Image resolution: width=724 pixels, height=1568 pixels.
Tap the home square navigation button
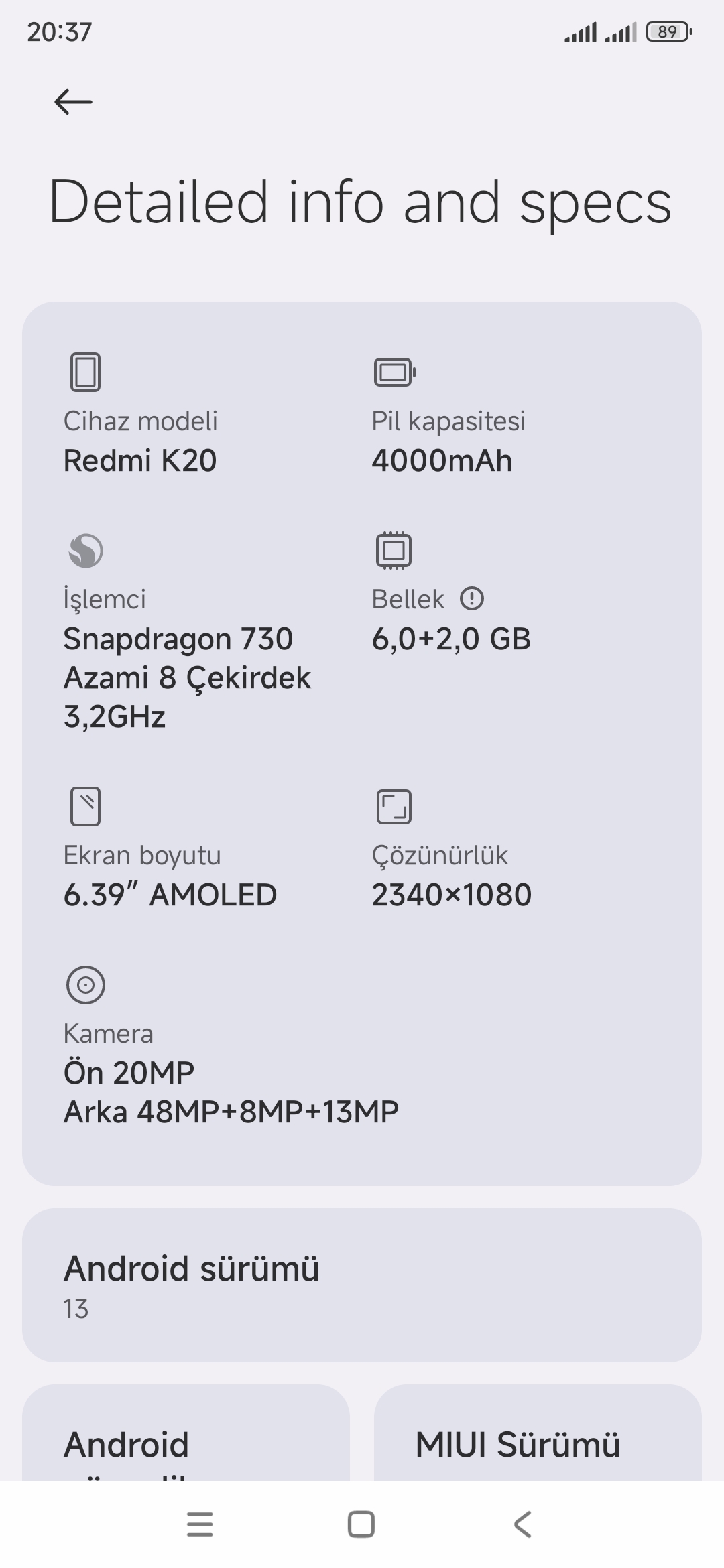(361, 1524)
